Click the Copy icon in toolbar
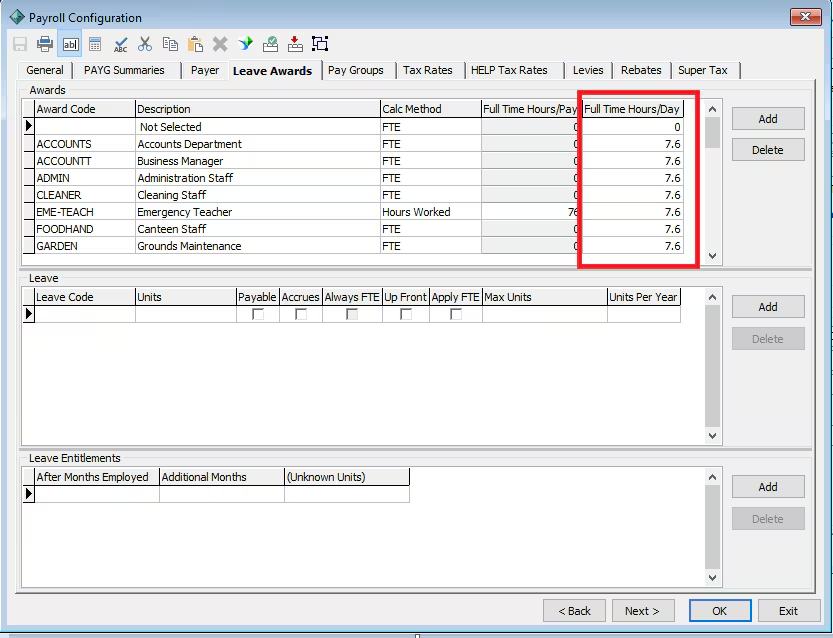833x638 pixels. [170, 44]
